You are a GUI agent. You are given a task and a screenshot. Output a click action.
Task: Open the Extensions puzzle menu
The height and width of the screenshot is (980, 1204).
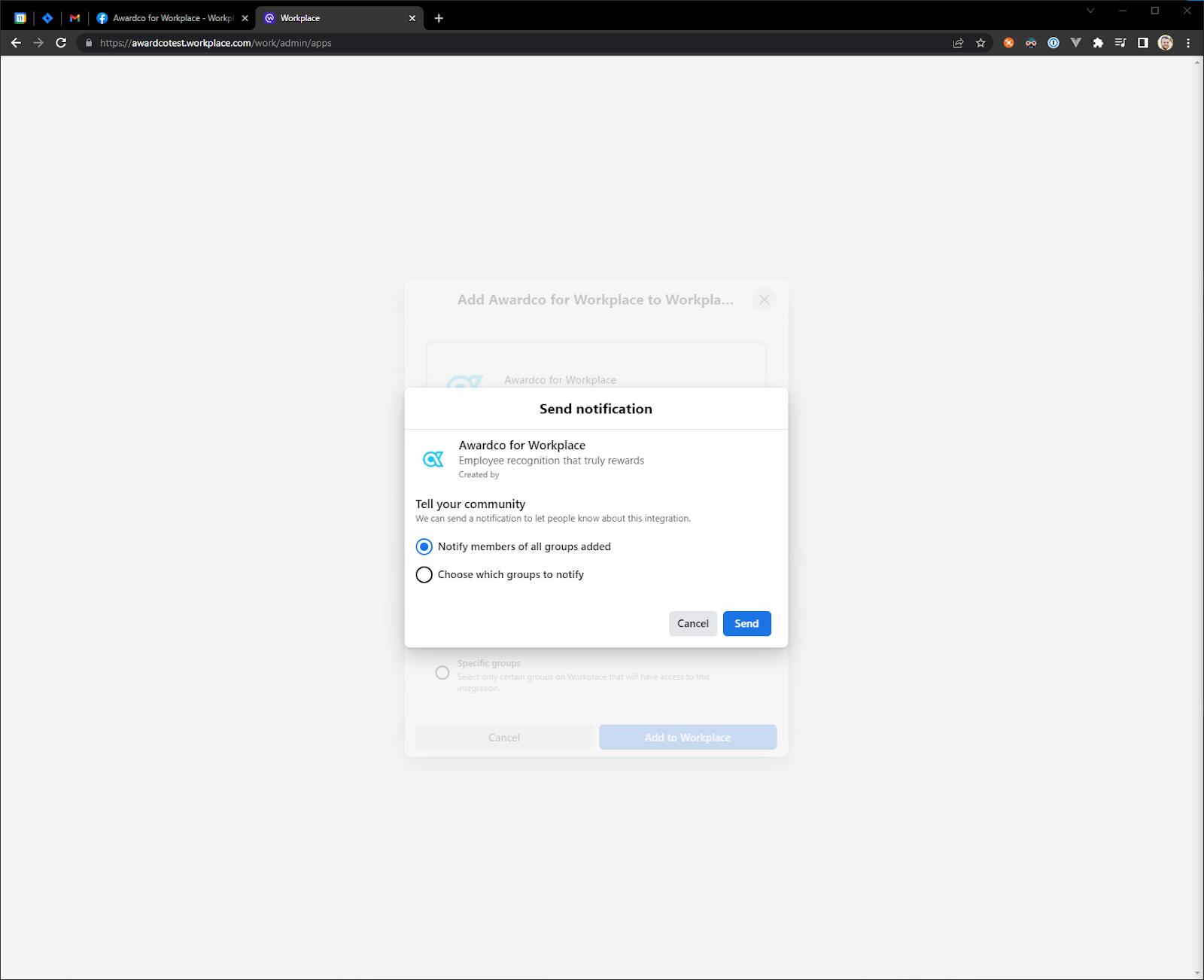coord(1098,43)
